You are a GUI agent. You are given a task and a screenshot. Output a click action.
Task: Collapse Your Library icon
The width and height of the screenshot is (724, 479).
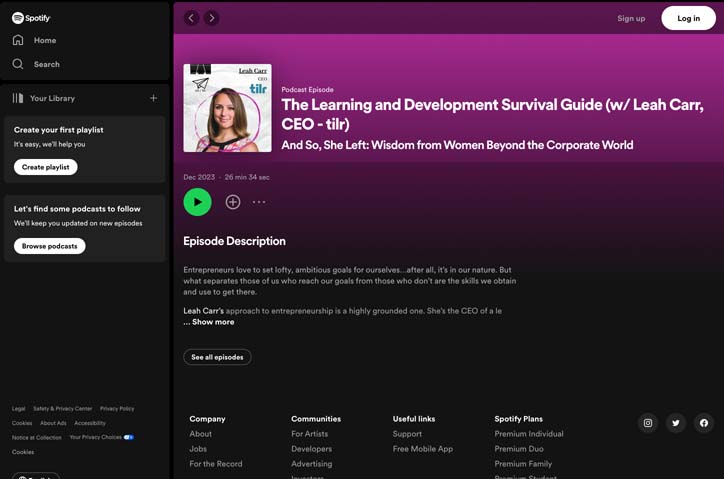pos(18,98)
